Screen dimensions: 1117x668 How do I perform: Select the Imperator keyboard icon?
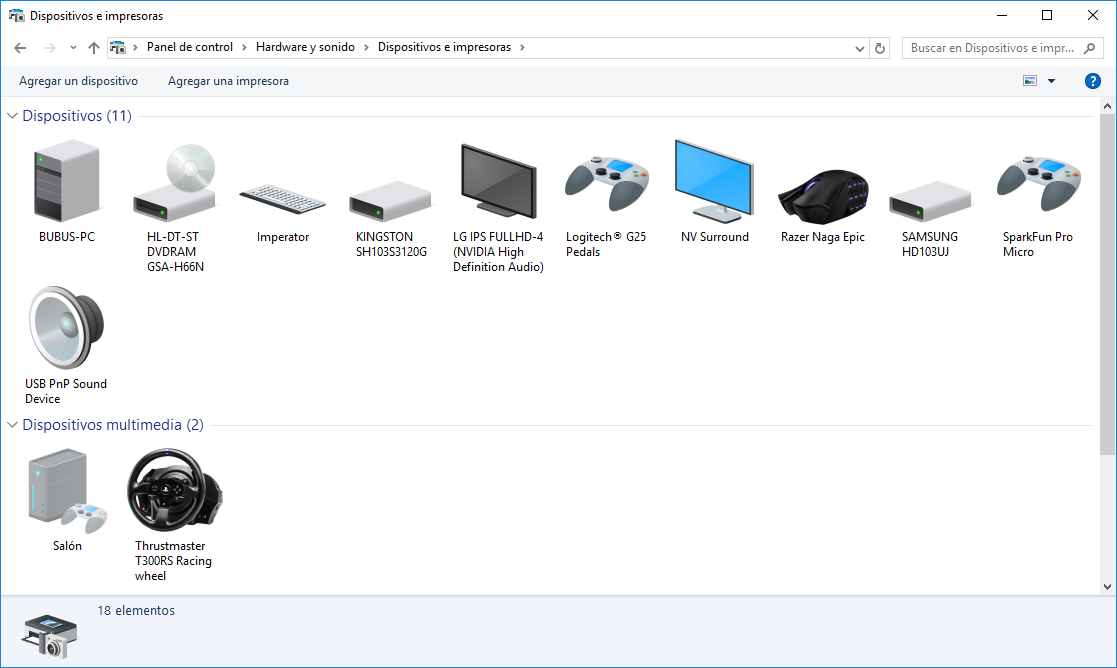282,199
